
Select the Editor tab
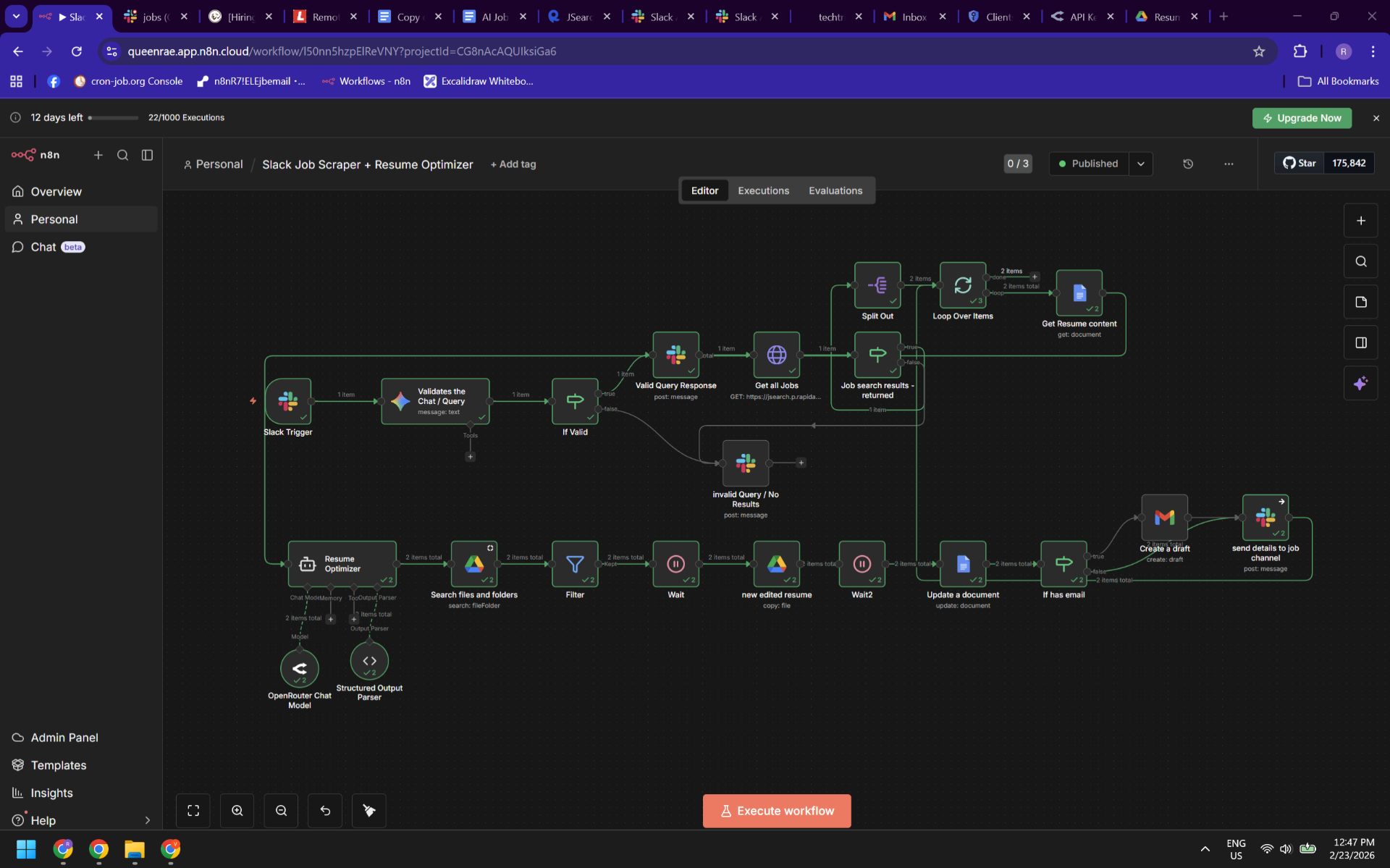point(704,190)
